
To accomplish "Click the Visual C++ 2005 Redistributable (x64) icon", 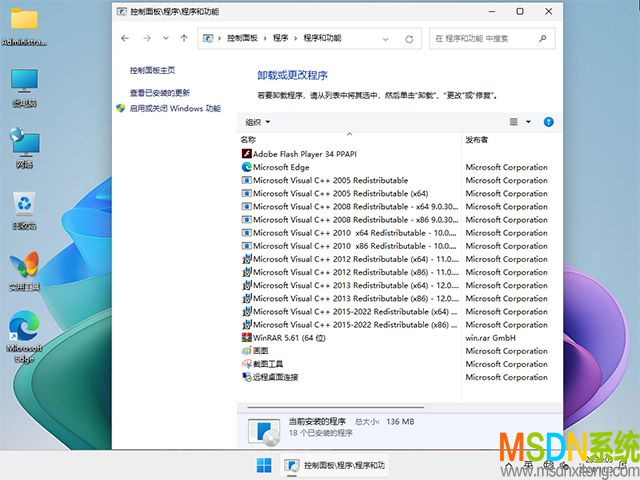I will pyautogui.click(x=247, y=193).
